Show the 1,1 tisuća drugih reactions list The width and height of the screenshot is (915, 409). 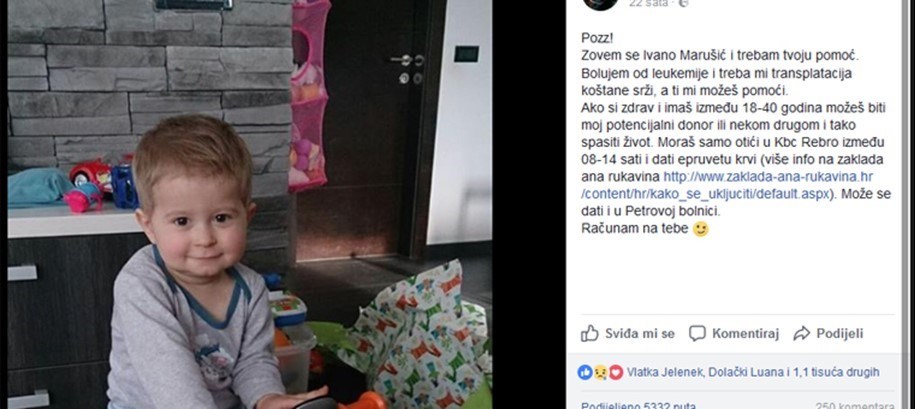pyautogui.click(x=835, y=372)
